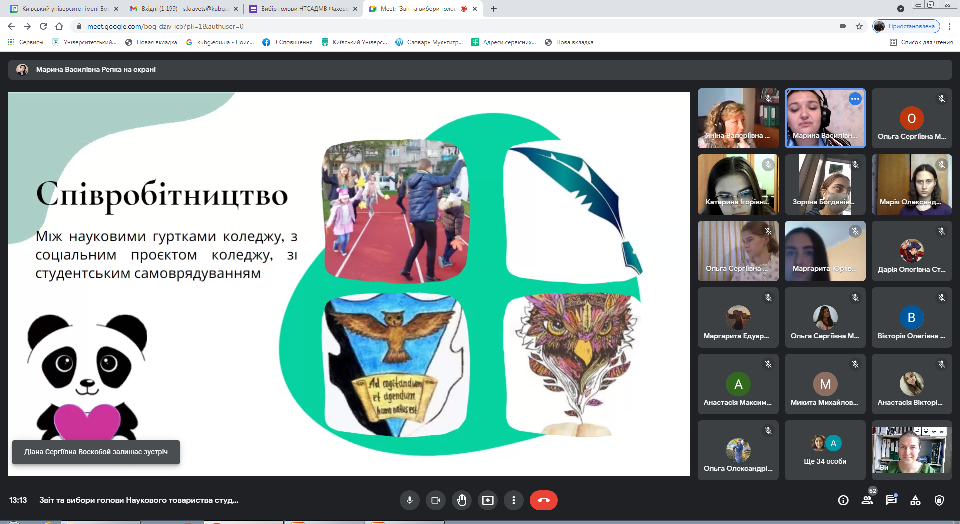This screenshot has width=960, height=524.
Task: Open the 'Ще 34 особи' more participants tile
Action: 825,450
